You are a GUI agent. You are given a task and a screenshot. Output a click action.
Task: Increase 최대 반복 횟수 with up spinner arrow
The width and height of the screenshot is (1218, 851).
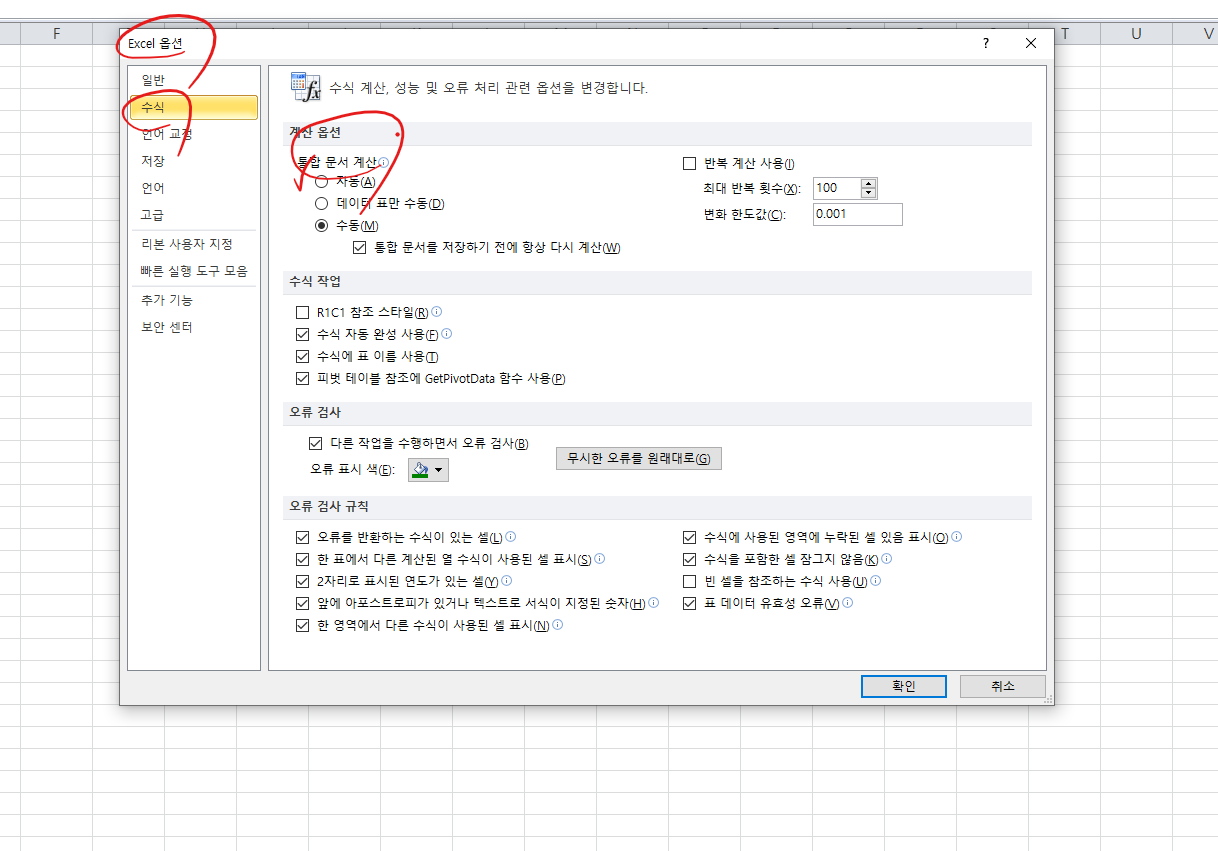pos(868,183)
